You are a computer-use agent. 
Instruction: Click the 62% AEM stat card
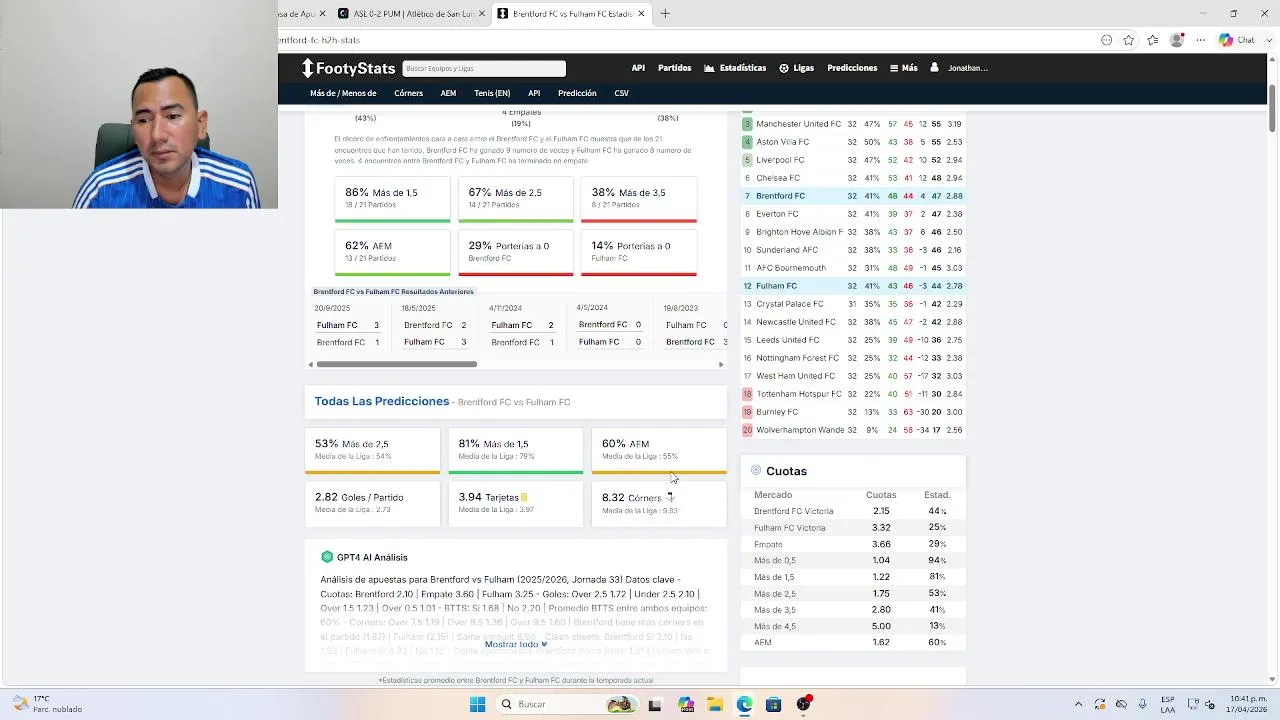(x=392, y=252)
